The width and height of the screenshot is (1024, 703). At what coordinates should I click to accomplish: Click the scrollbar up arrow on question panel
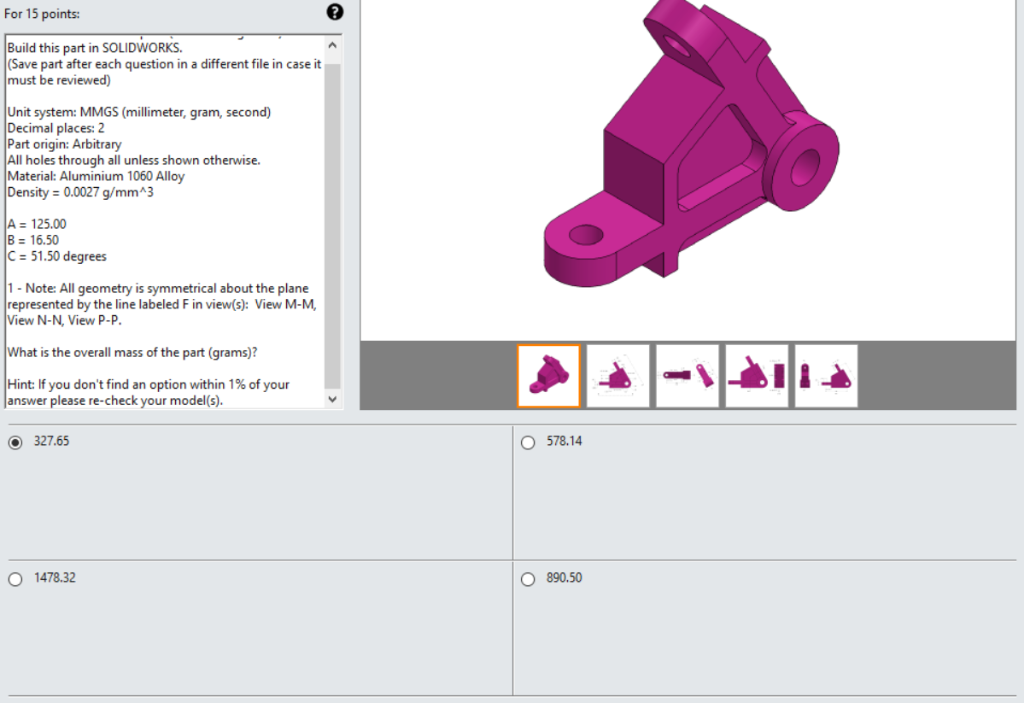[x=331, y=43]
